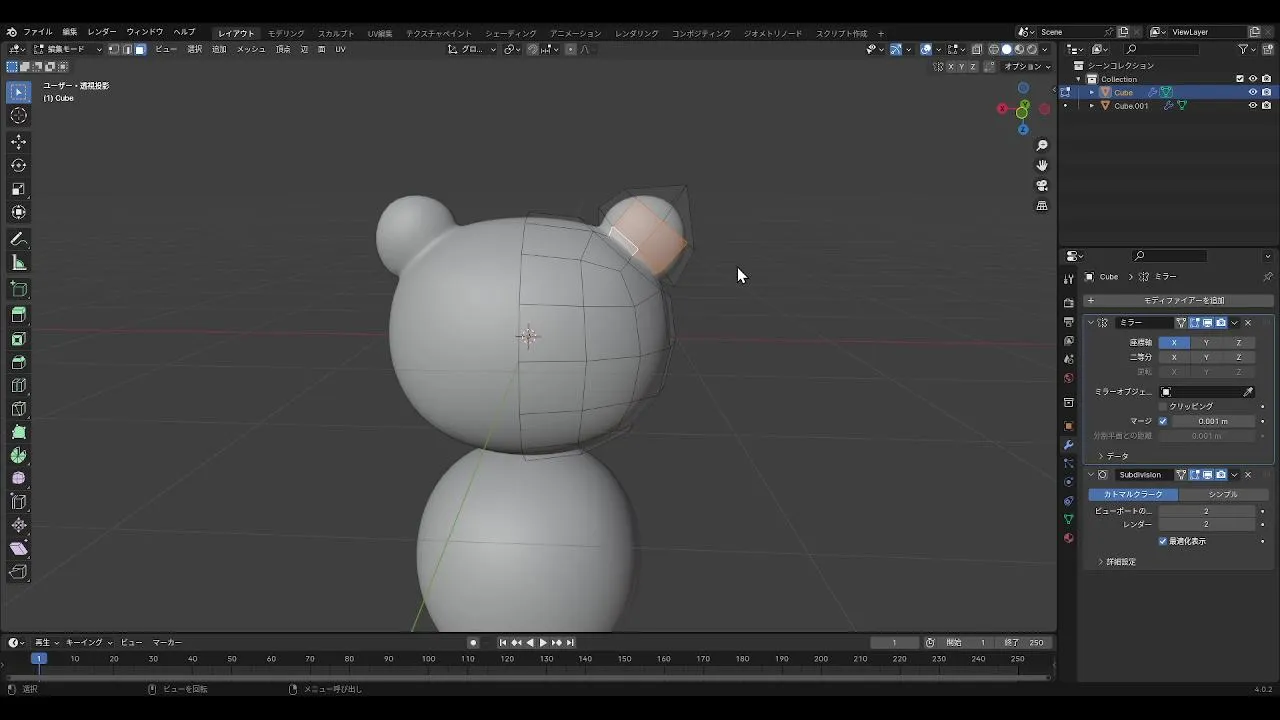Switch perspective/orthographic grid icon
The image size is (1280, 720).
[1042, 205]
